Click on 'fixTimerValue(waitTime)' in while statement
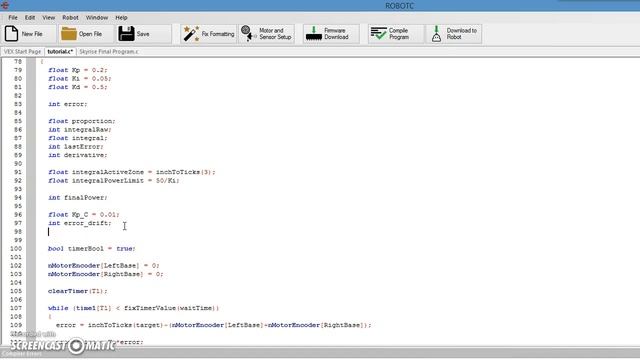 coord(170,308)
